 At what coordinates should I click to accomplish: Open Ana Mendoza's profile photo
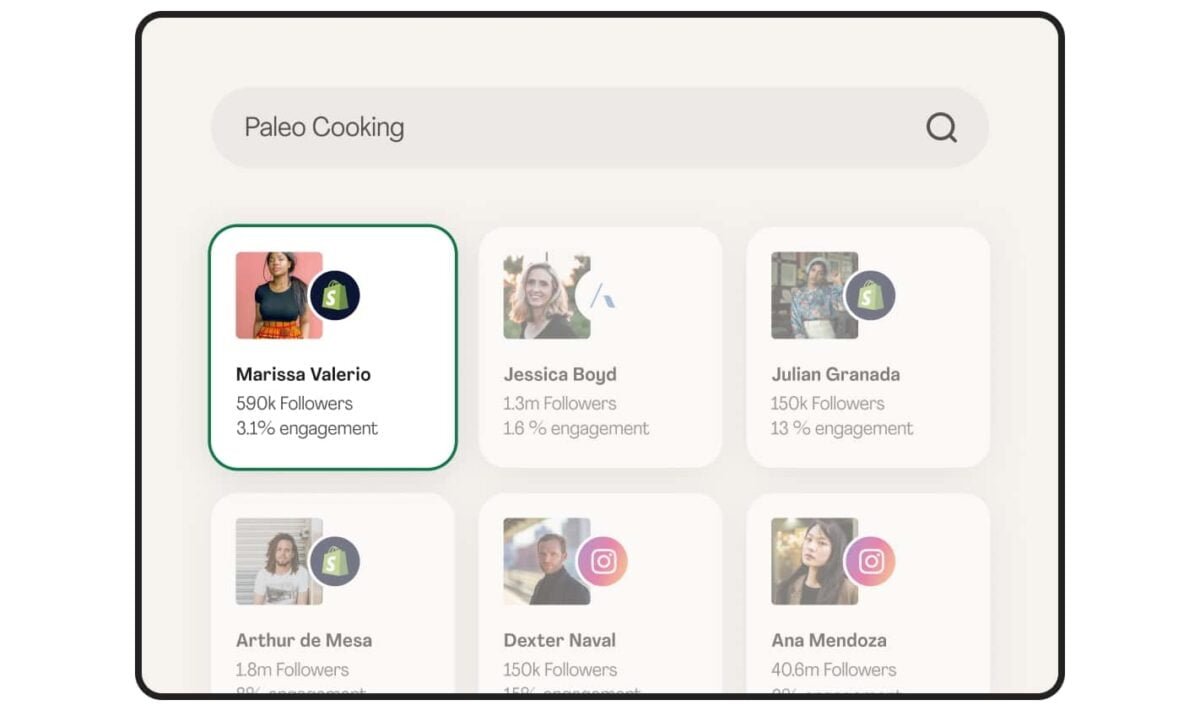point(808,561)
